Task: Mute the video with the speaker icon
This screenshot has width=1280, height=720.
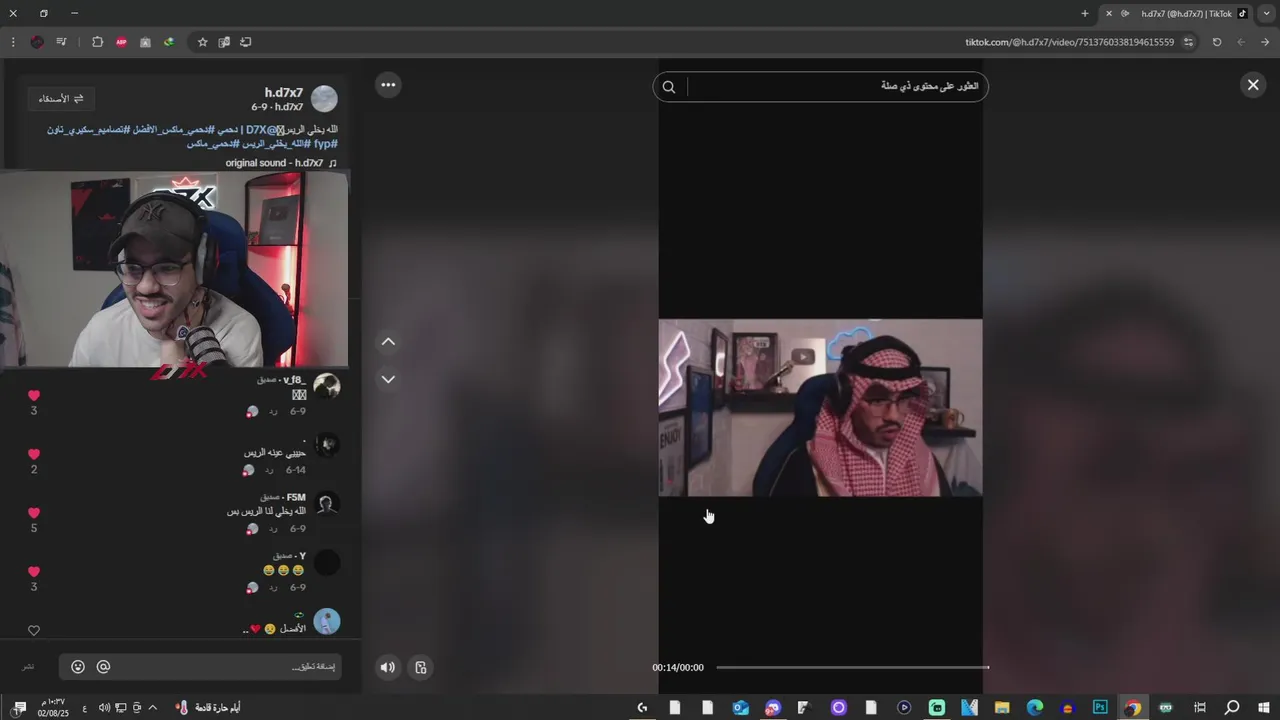Action: 388,667
